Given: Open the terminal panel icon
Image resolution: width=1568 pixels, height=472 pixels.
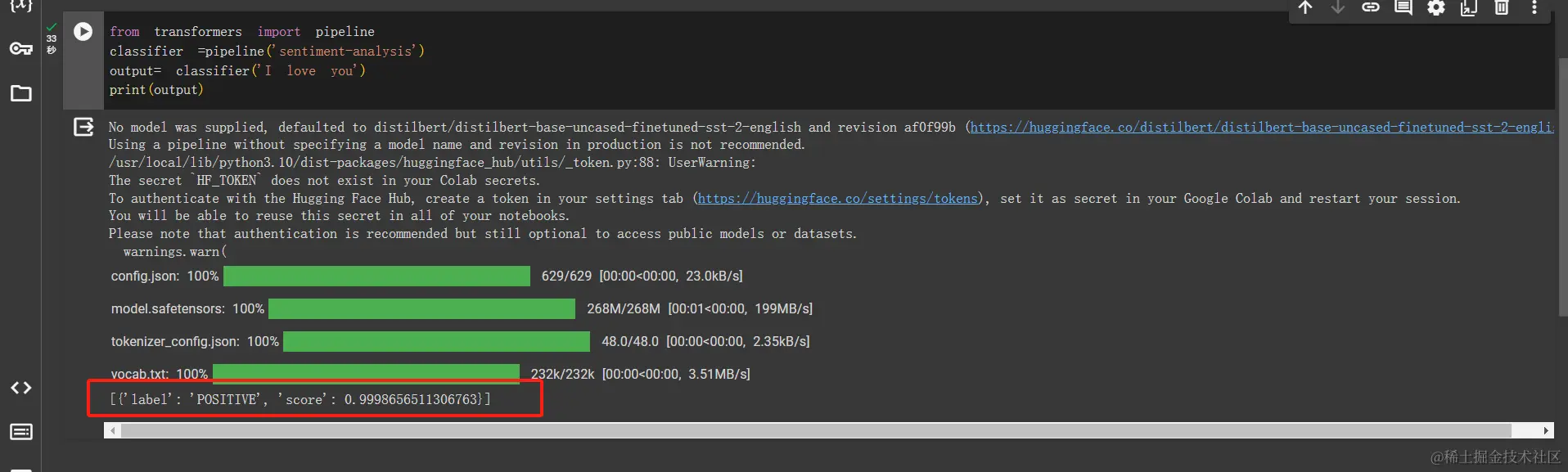Looking at the screenshot, I should (x=21, y=431).
